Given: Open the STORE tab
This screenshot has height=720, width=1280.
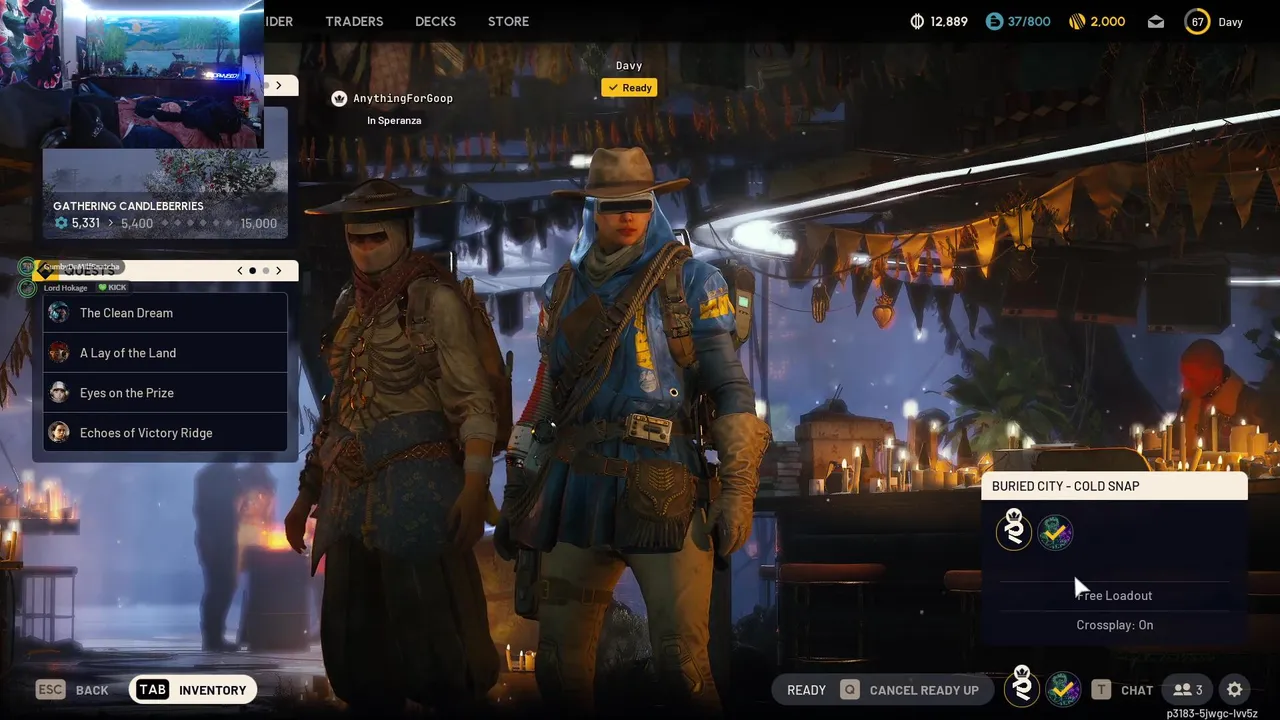Looking at the screenshot, I should click(x=508, y=21).
